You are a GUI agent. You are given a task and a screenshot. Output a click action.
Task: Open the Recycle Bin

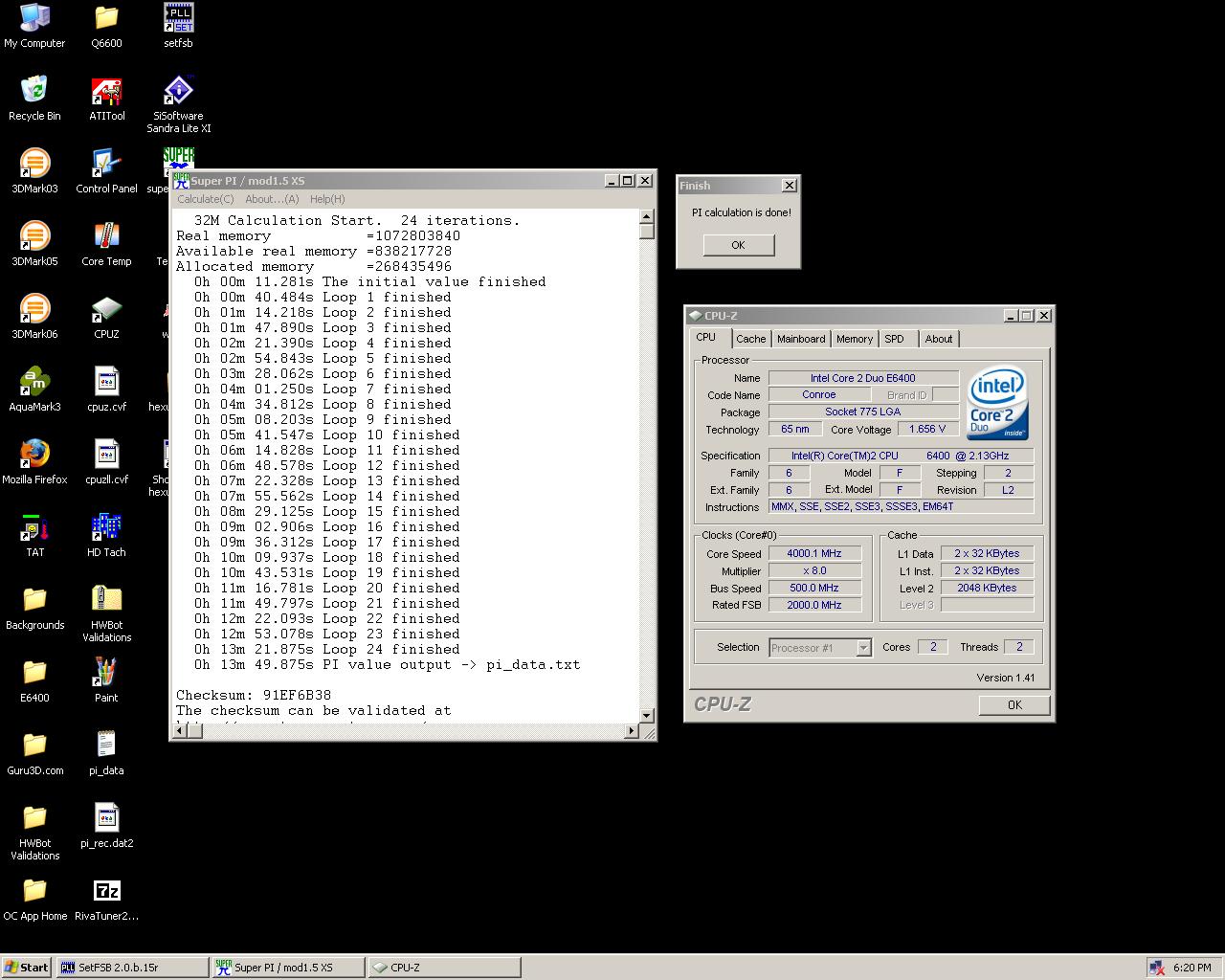(x=34, y=99)
